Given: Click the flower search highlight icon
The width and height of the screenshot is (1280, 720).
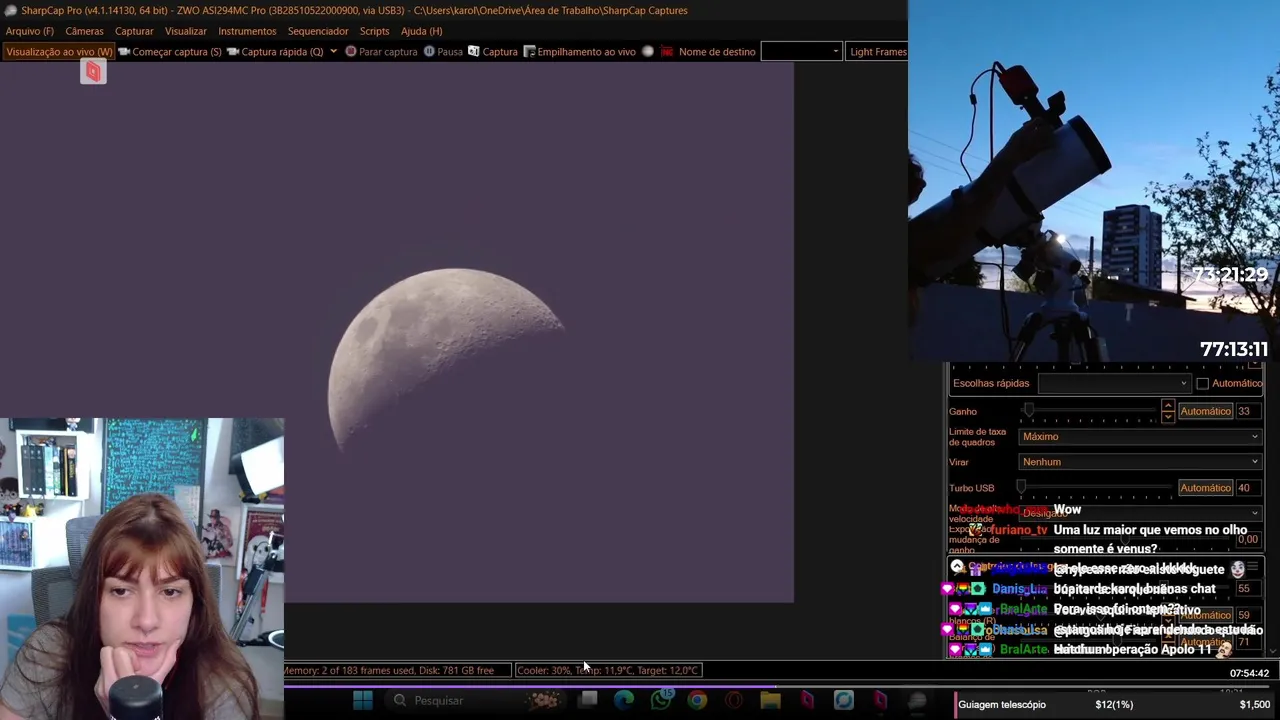Looking at the screenshot, I should (x=544, y=700).
